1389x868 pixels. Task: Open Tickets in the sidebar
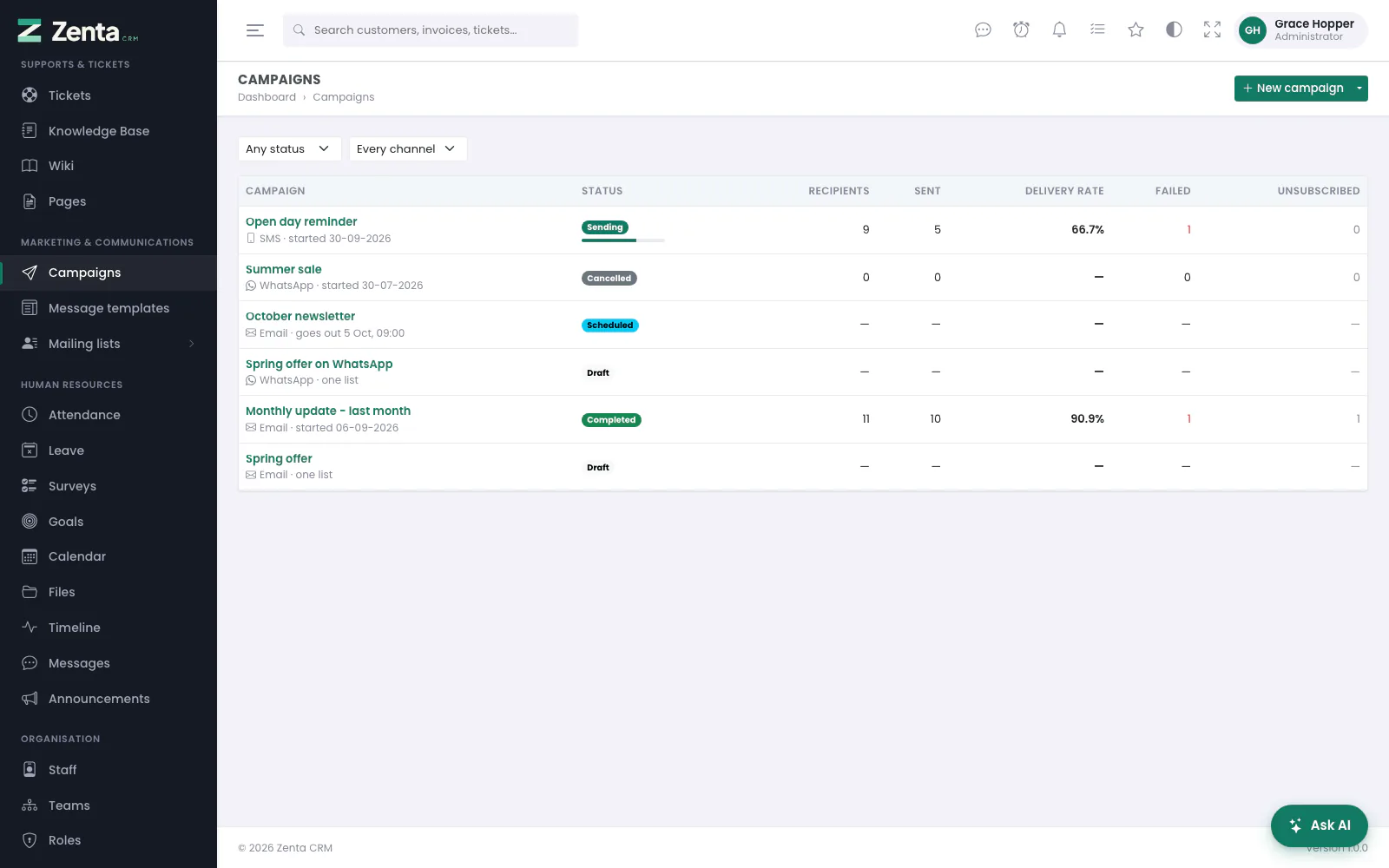(x=109, y=95)
